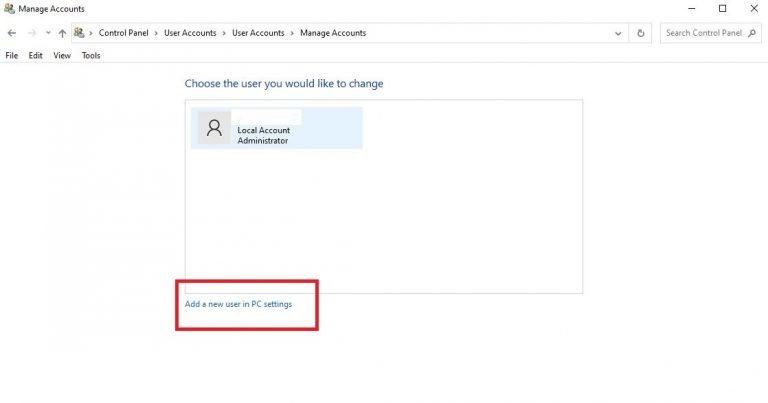Image resolution: width=768 pixels, height=403 pixels.
Task: Open the Edit menu
Action: [35, 55]
